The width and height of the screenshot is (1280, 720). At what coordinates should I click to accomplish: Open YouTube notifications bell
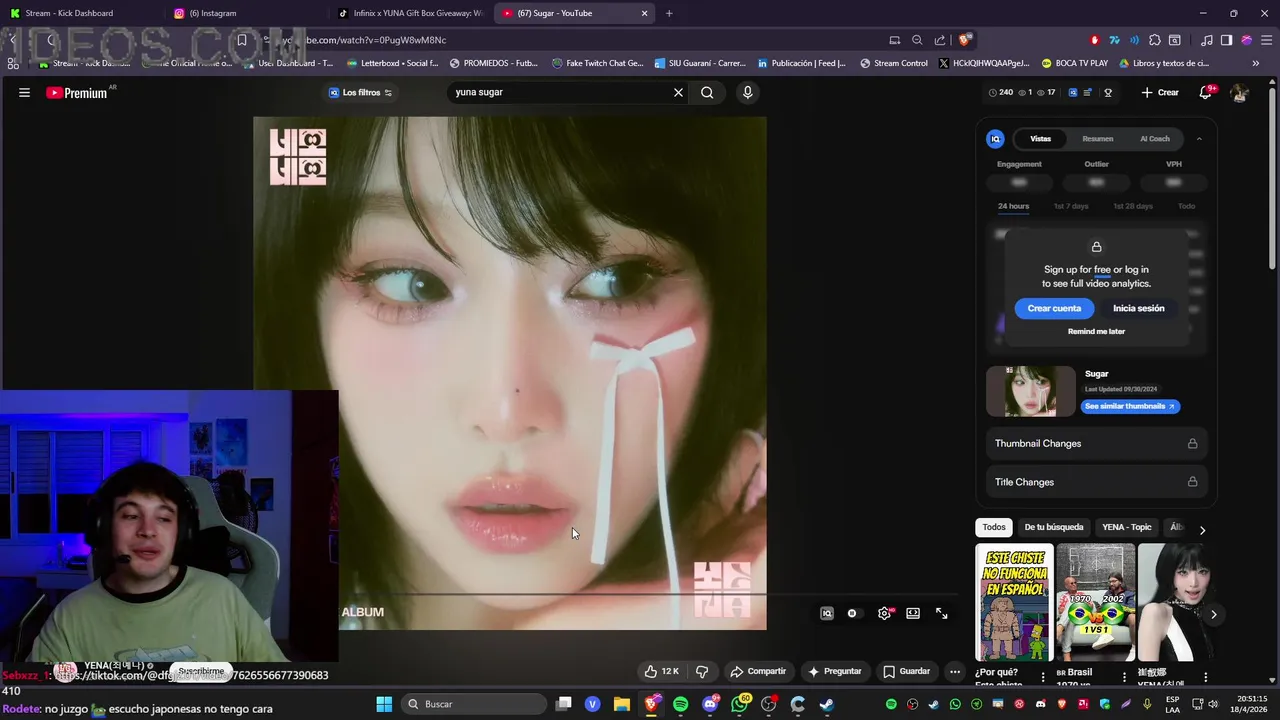1206,92
